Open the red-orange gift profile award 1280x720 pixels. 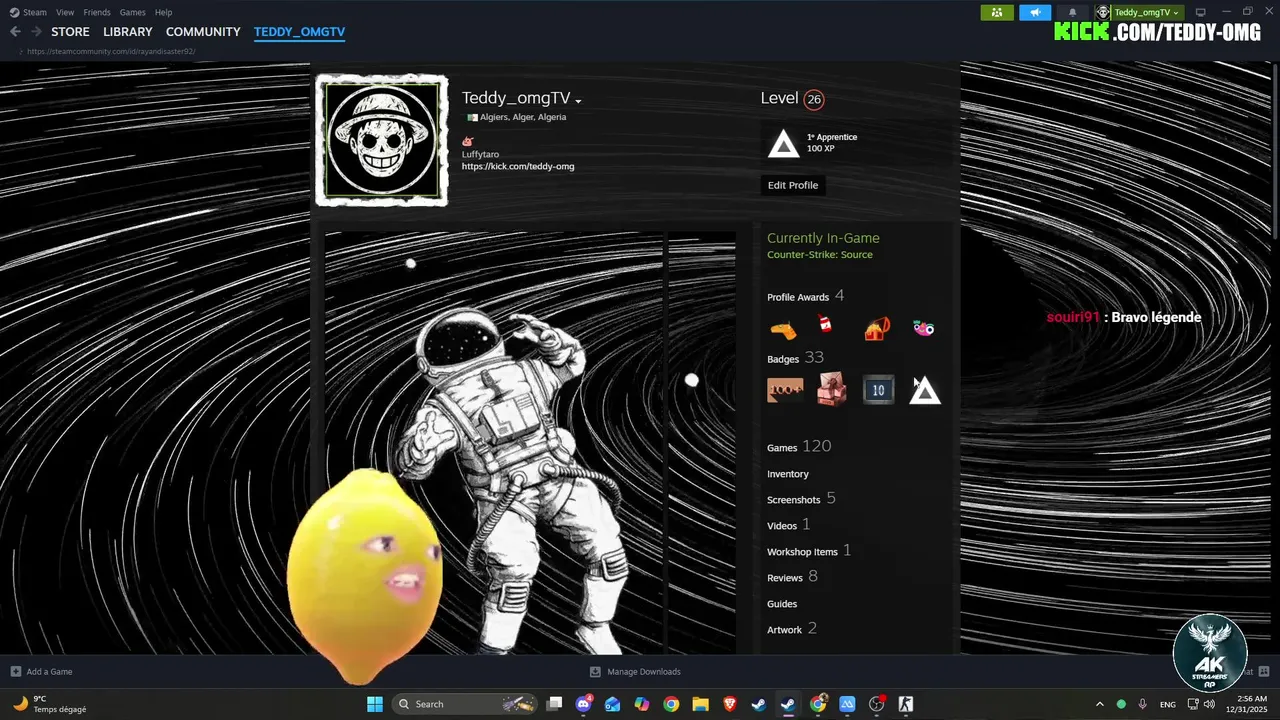[877, 328]
